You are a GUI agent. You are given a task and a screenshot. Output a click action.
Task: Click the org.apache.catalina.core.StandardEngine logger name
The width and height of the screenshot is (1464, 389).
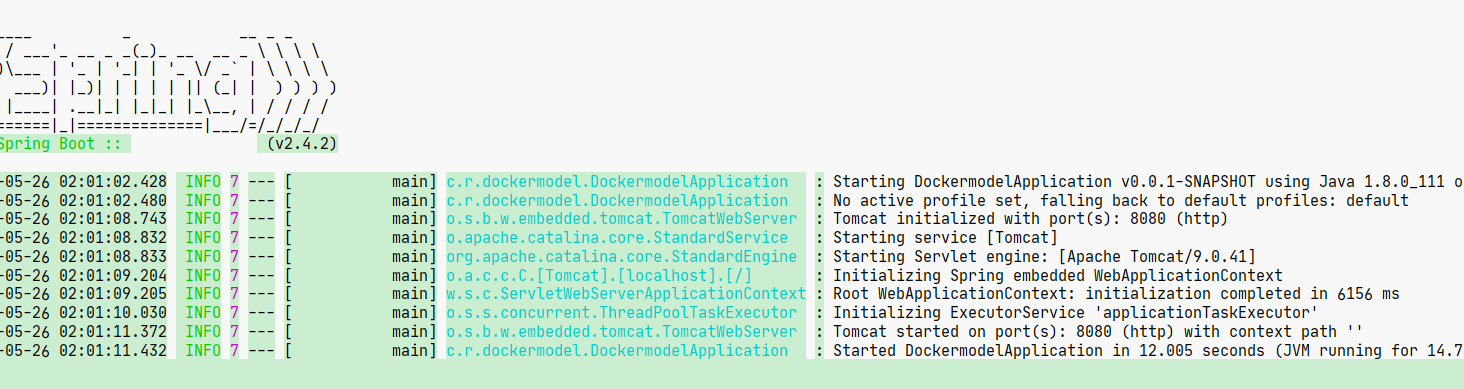point(621,257)
